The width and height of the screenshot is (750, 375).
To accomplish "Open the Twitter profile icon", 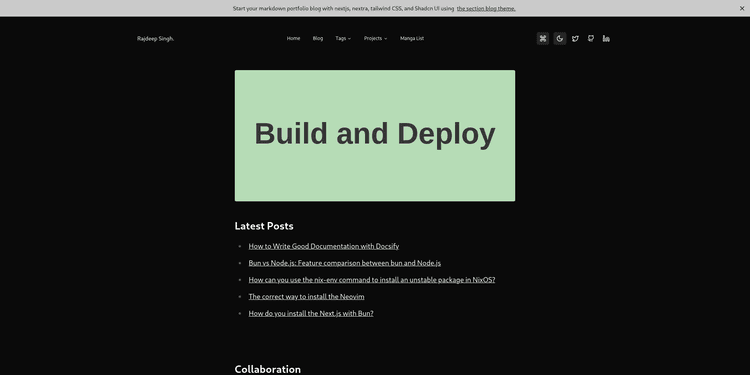I will (575, 39).
